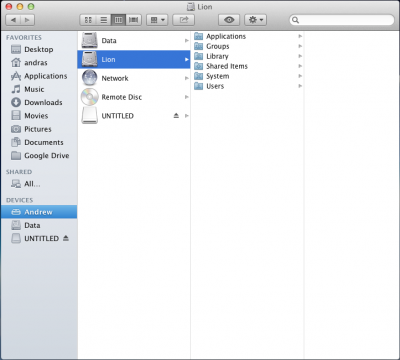Screen dimensions: 400x360
Task: Open Google Drive in the sidebar
Action: pos(39,156)
